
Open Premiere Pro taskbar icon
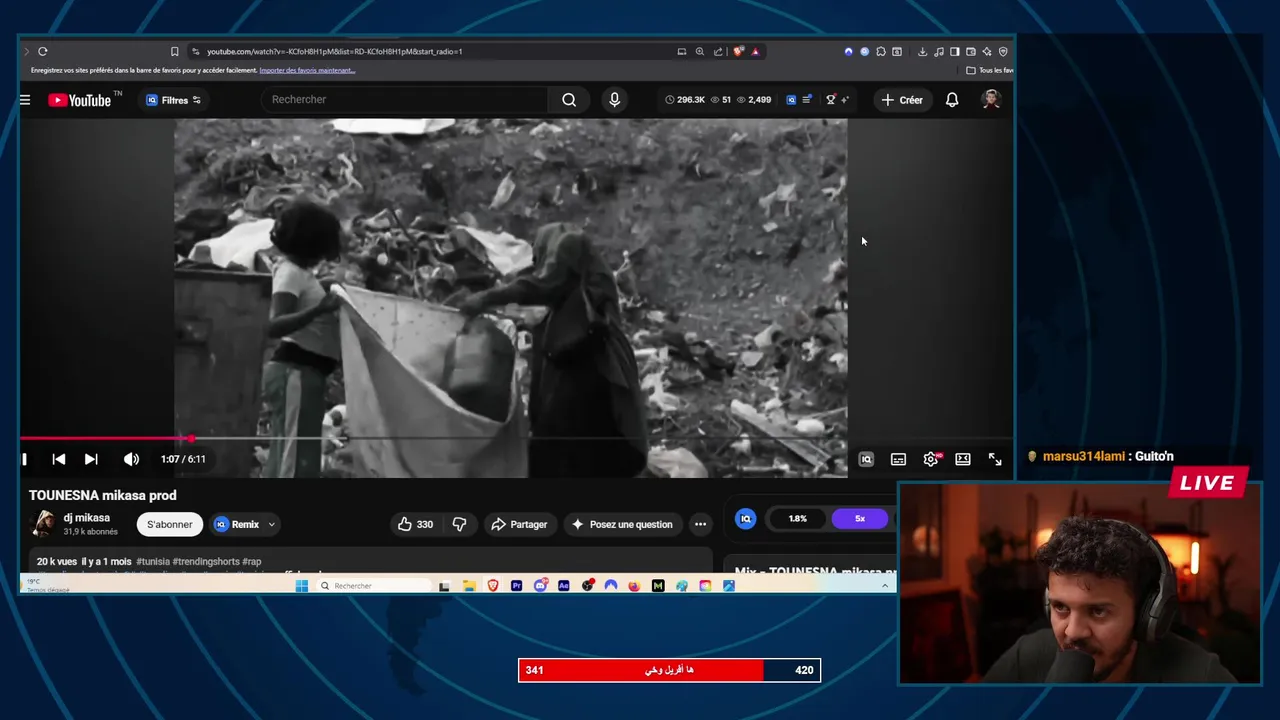coord(516,586)
